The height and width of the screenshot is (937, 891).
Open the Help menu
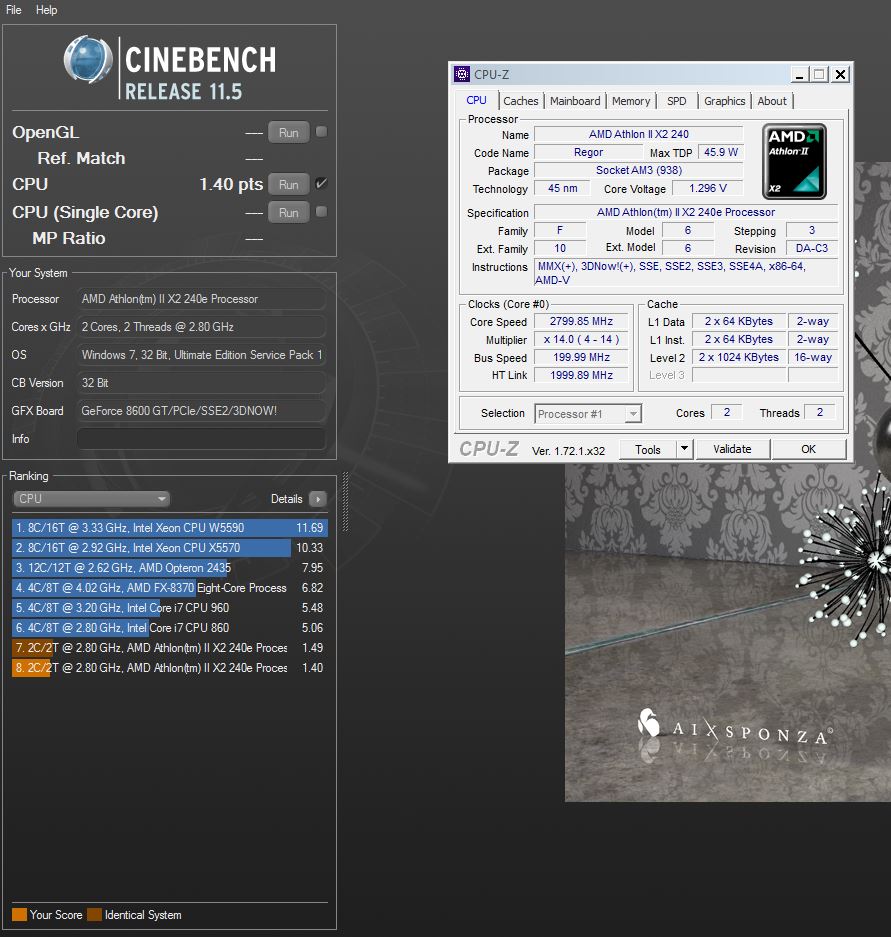coord(47,10)
